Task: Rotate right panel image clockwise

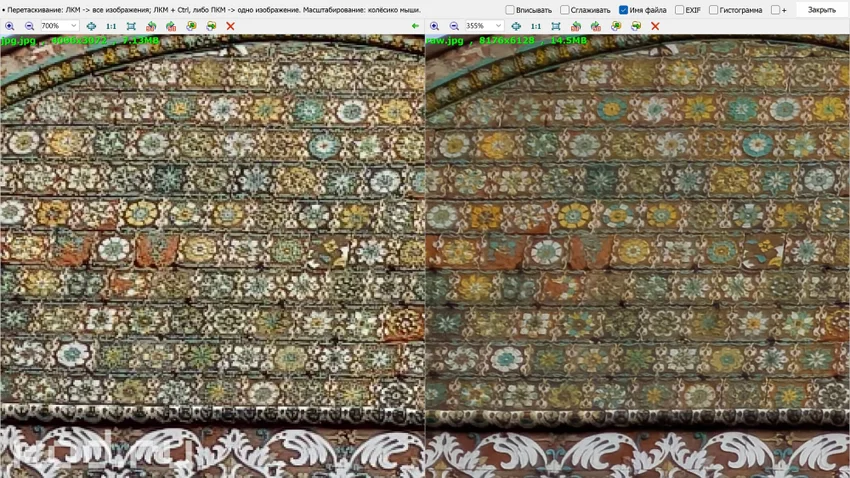Action: click(596, 26)
